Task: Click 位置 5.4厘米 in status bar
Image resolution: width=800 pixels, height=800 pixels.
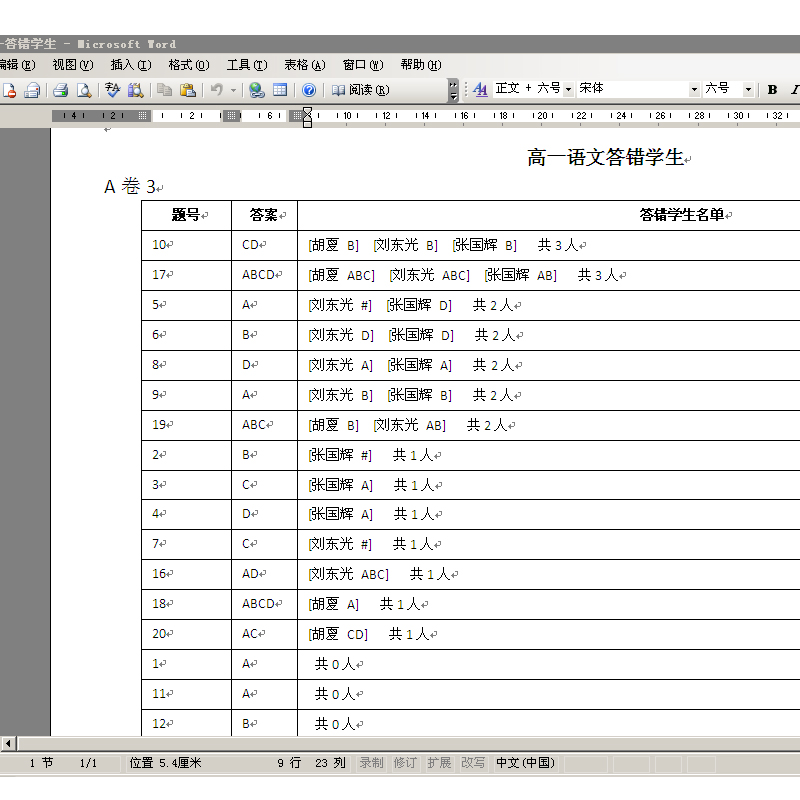Action: [165, 763]
